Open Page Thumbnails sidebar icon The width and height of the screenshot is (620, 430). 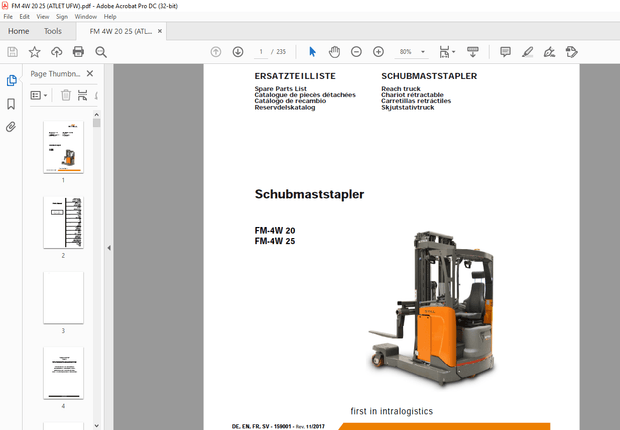coord(11,81)
